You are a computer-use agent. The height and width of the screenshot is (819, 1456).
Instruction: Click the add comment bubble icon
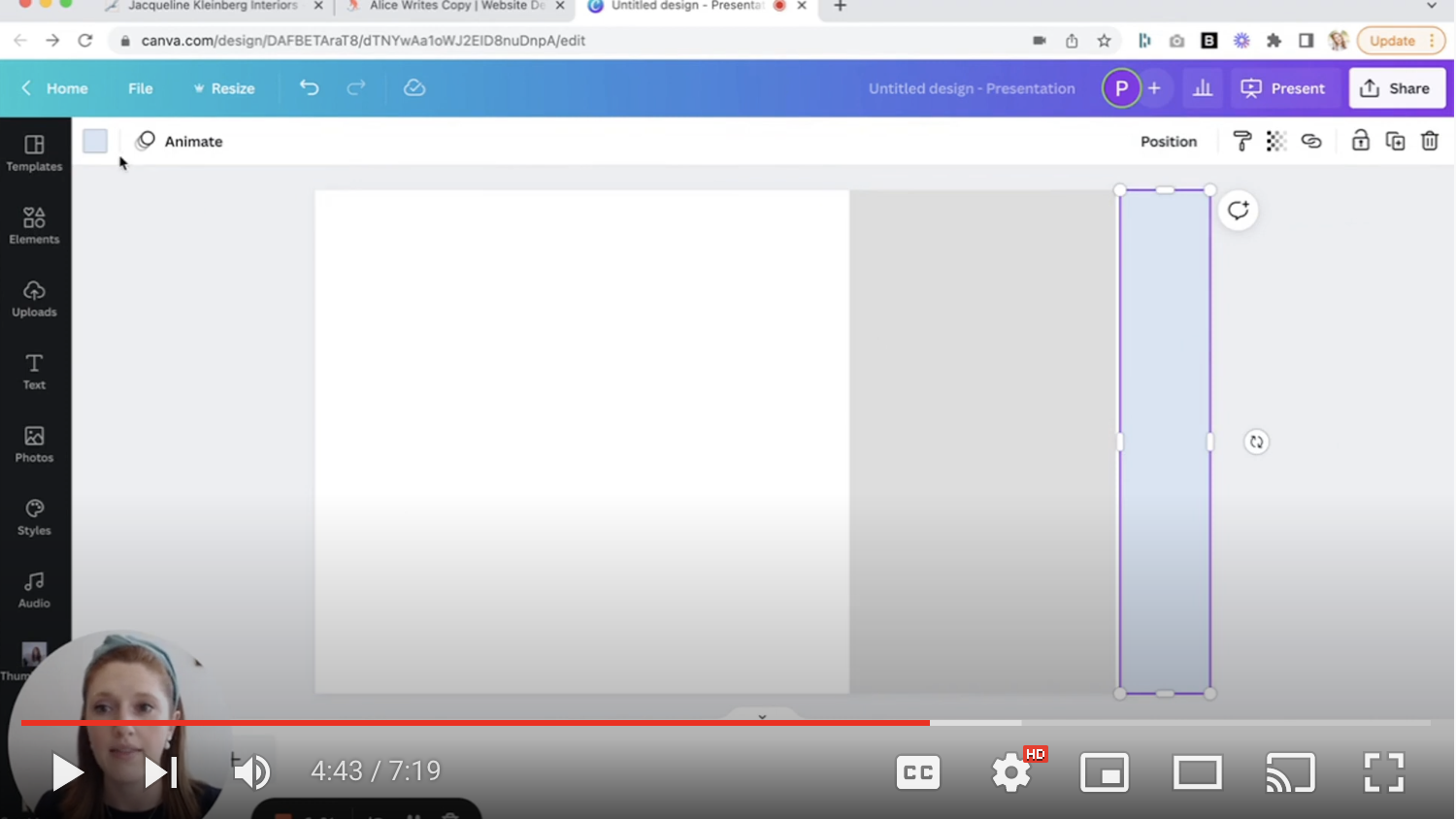click(x=1239, y=211)
